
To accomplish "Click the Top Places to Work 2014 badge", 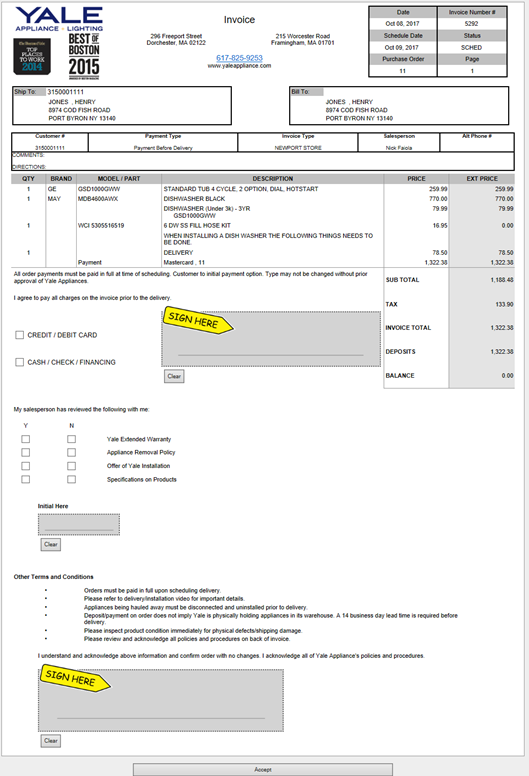I will click(32, 56).
